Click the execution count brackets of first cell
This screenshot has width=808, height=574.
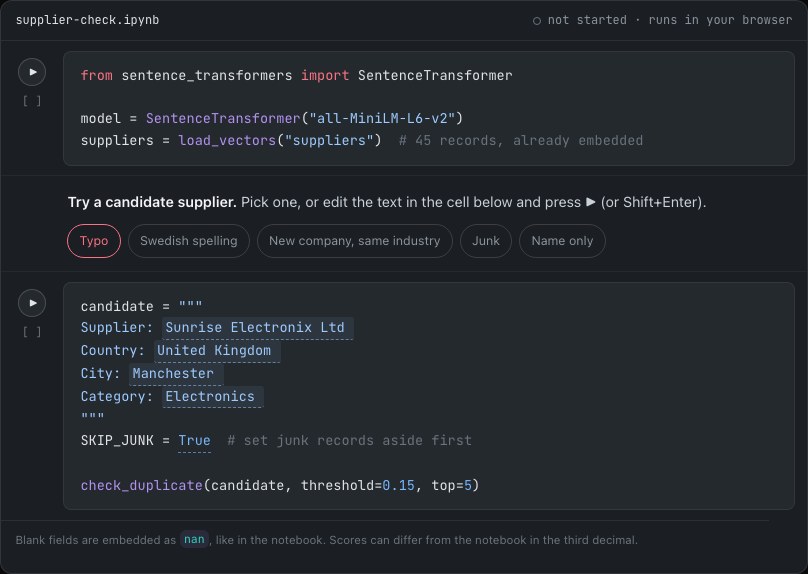(x=32, y=101)
